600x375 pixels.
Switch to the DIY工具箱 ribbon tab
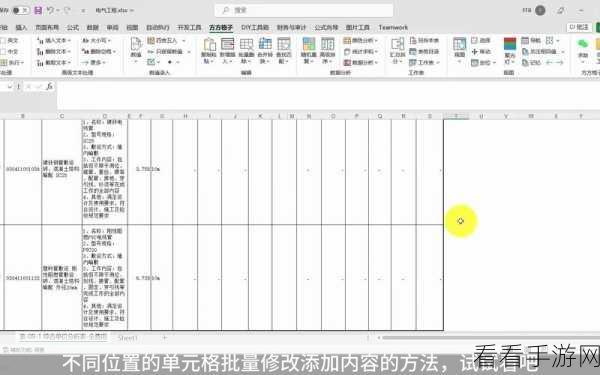tap(255, 28)
